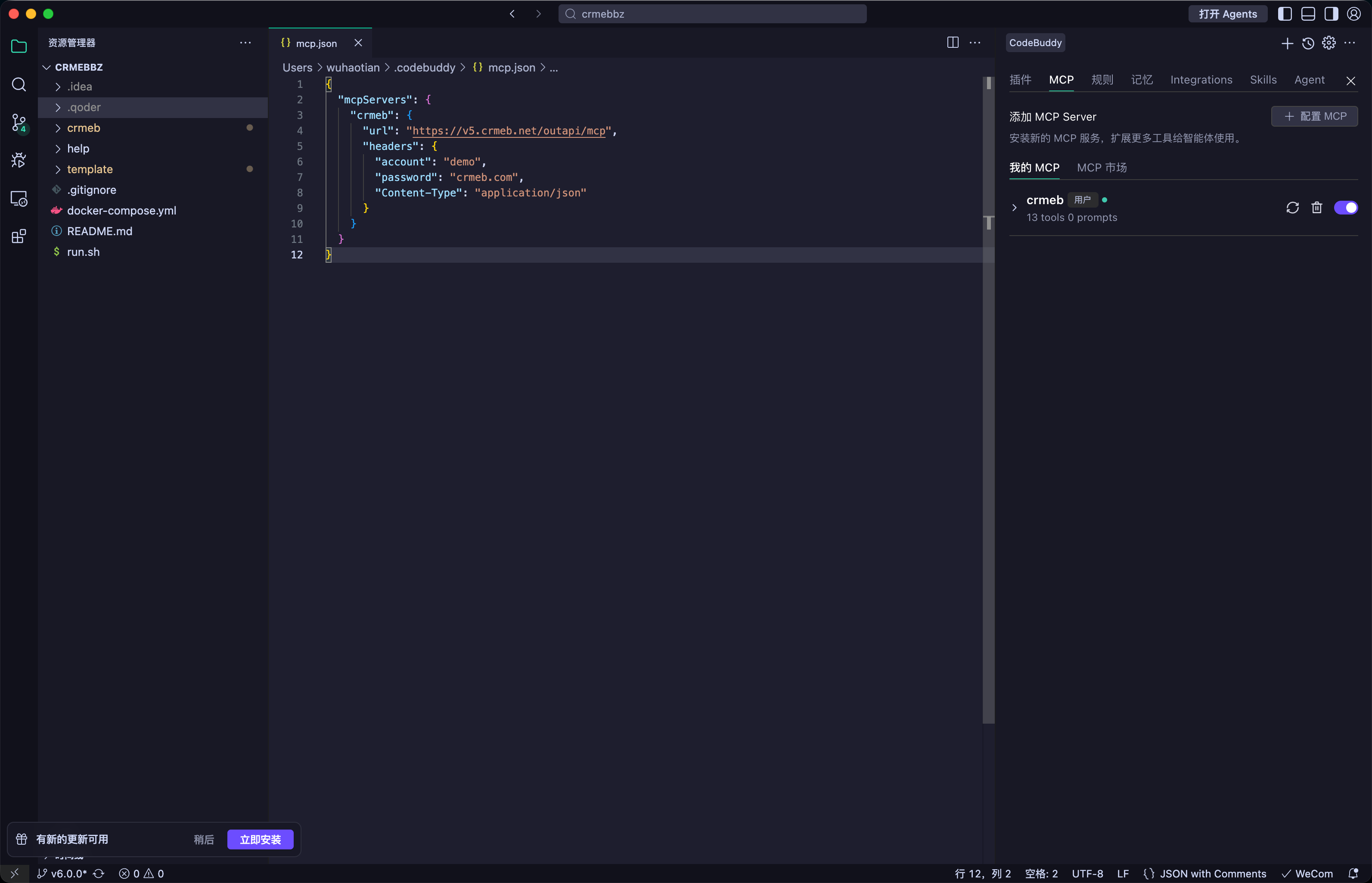This screenshot has height=883, width=1372.
Task: Click the 立即安装 update button
Action: 260,839
